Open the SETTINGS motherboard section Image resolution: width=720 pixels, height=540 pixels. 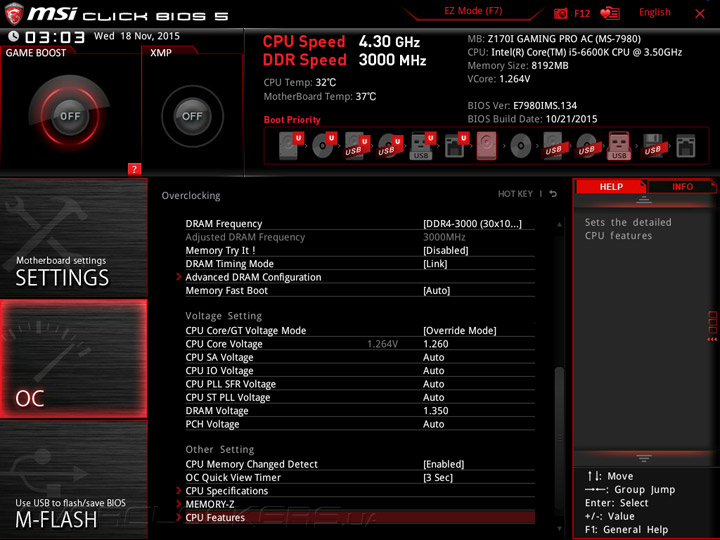click(74, 238)
